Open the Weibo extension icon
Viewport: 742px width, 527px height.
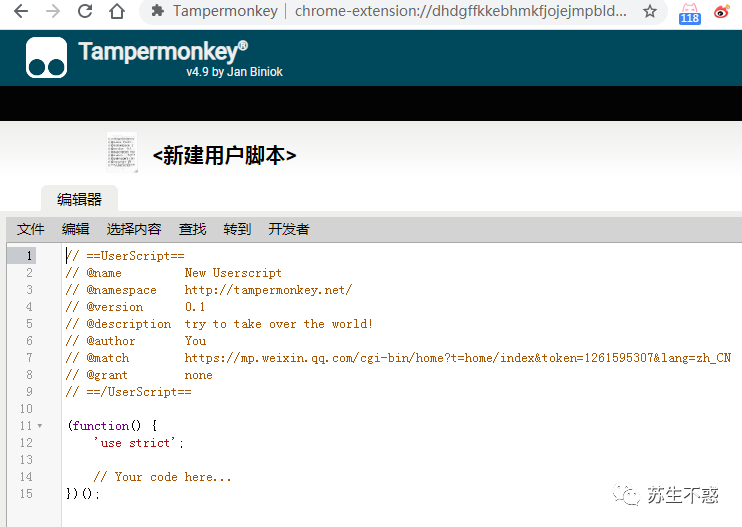coord(722,11)
